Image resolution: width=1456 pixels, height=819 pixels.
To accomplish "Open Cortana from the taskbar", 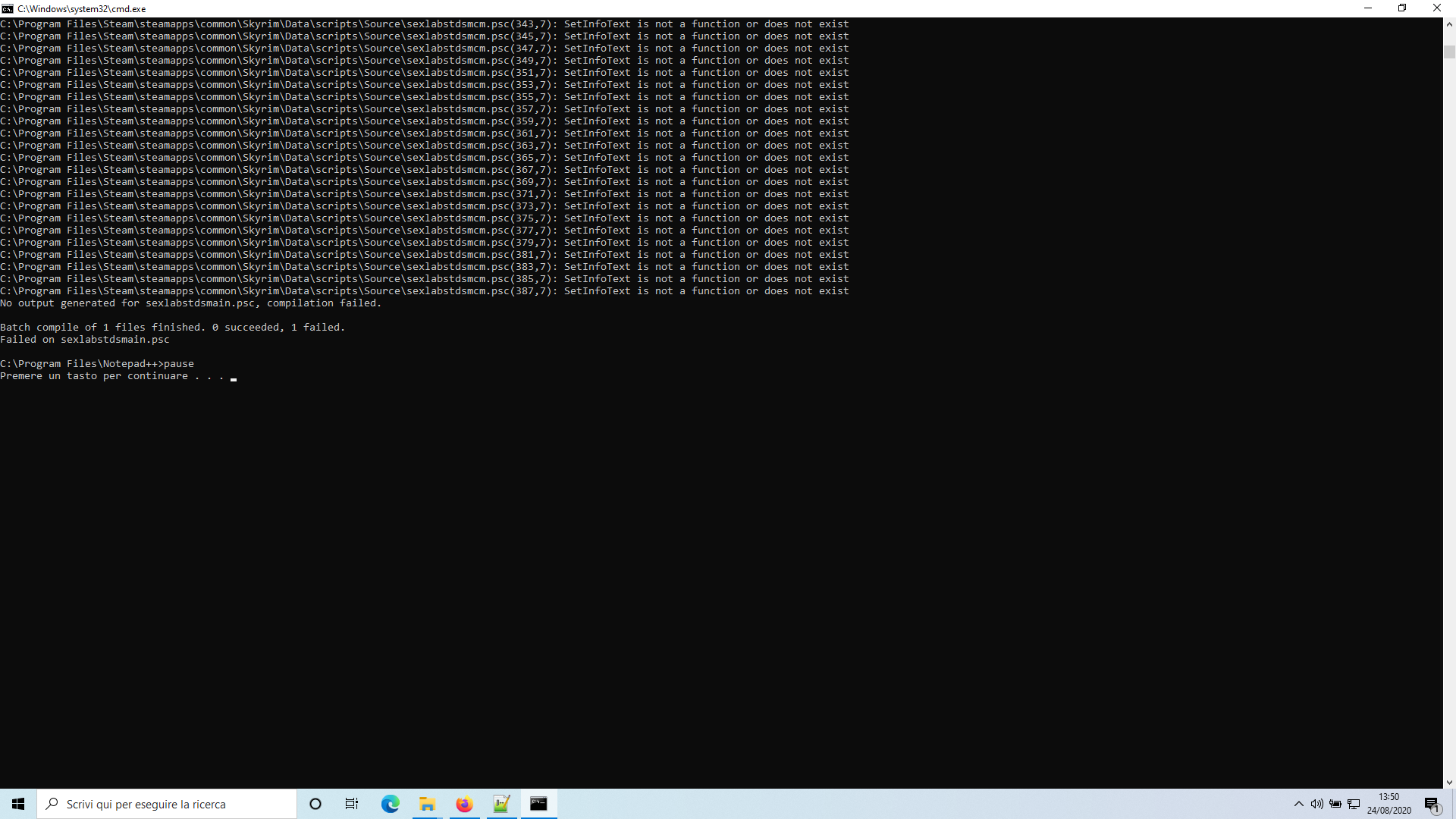I will pyautogui.click(x=315, y=804).
